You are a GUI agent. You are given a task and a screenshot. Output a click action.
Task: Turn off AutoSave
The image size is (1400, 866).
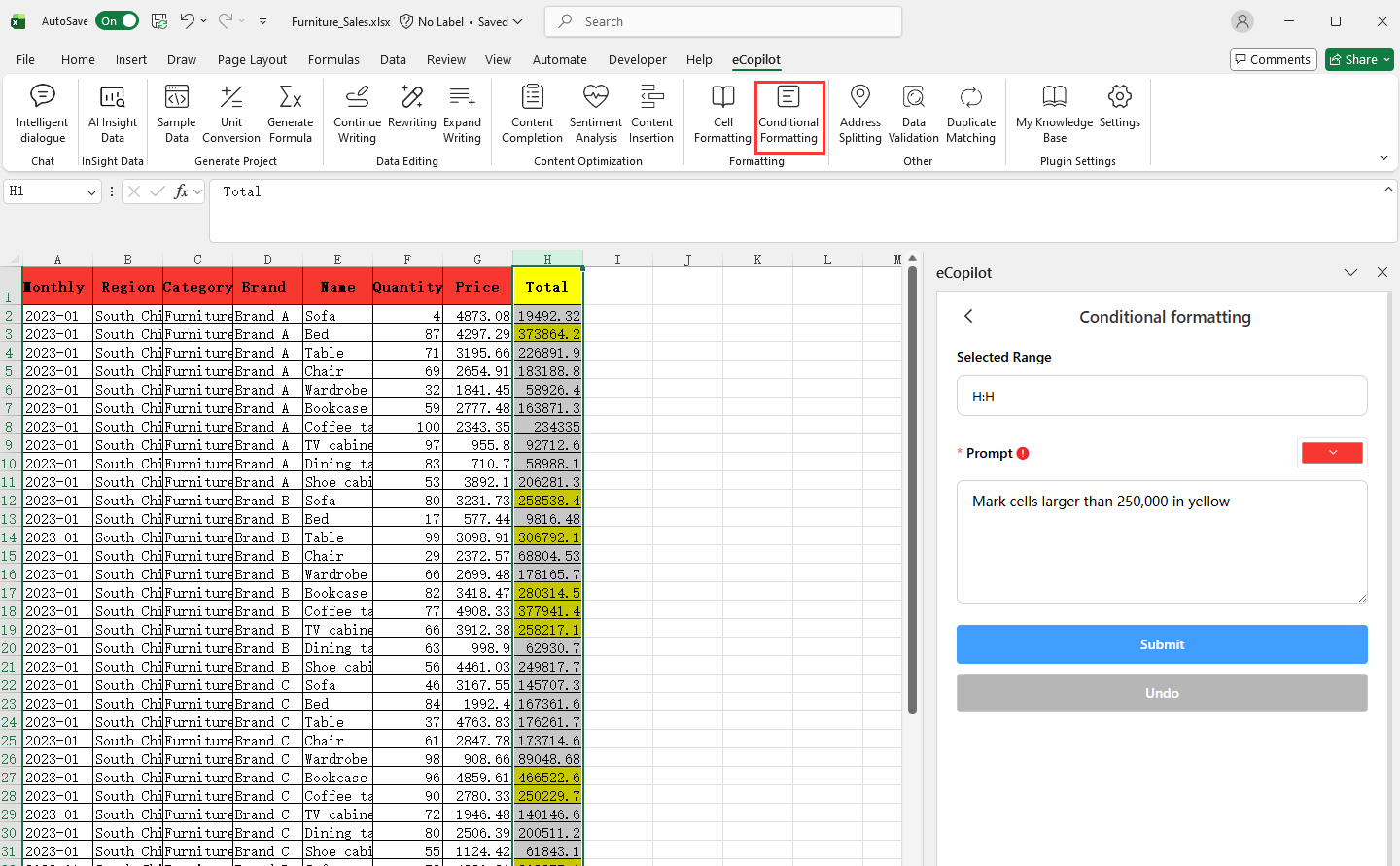pyautogui.click(x=117, y=20)
